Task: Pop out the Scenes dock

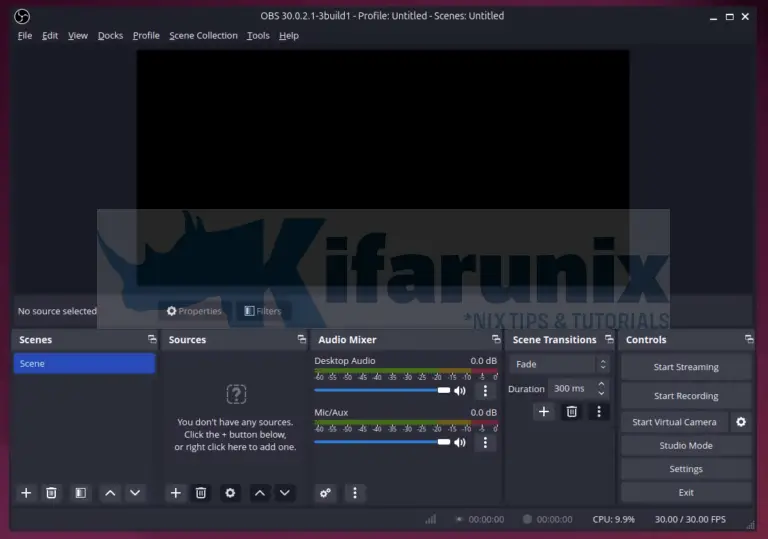Action: point(152,339)
